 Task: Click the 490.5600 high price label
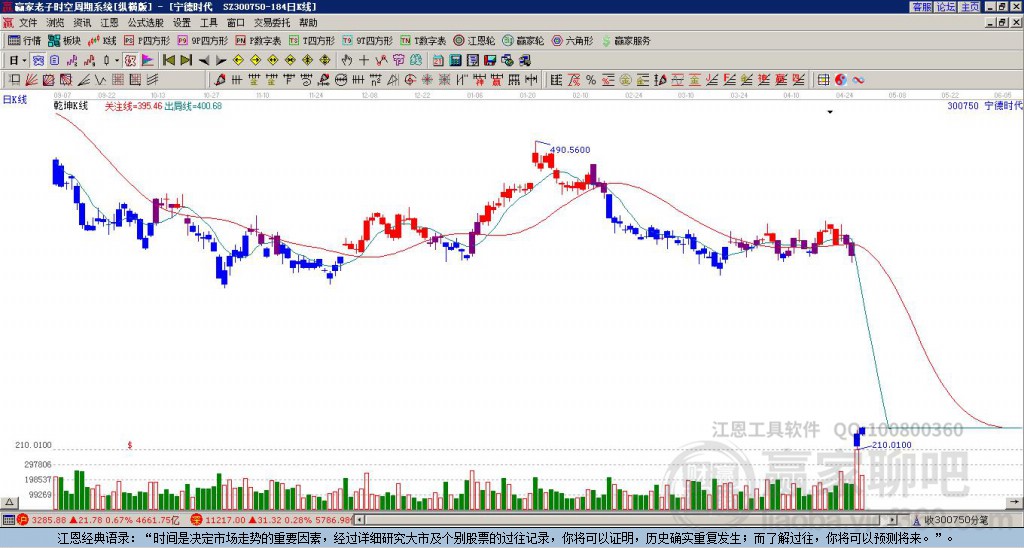[570, 150]
